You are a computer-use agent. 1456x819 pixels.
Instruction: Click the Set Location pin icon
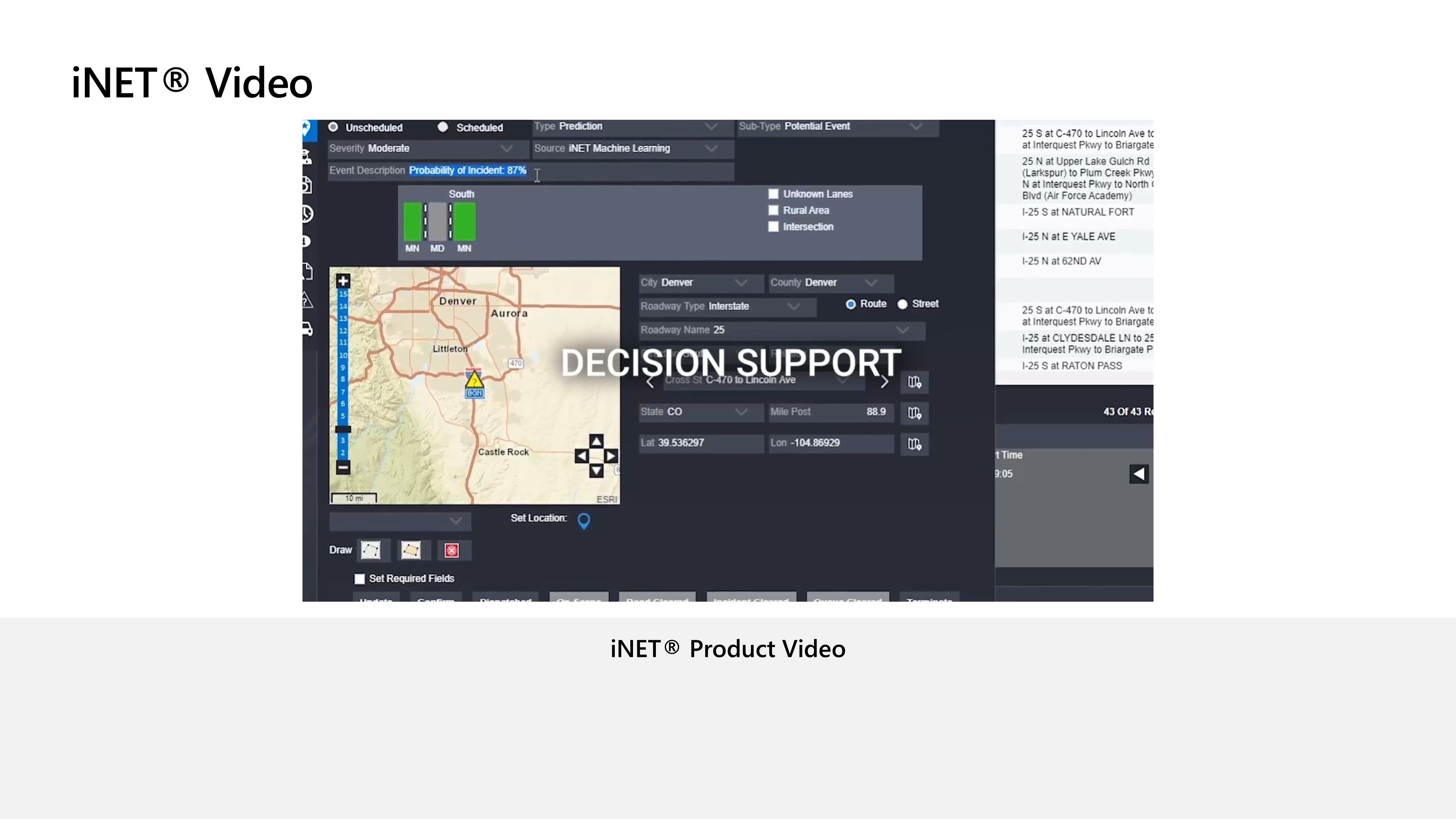click(x=584, y=521)
